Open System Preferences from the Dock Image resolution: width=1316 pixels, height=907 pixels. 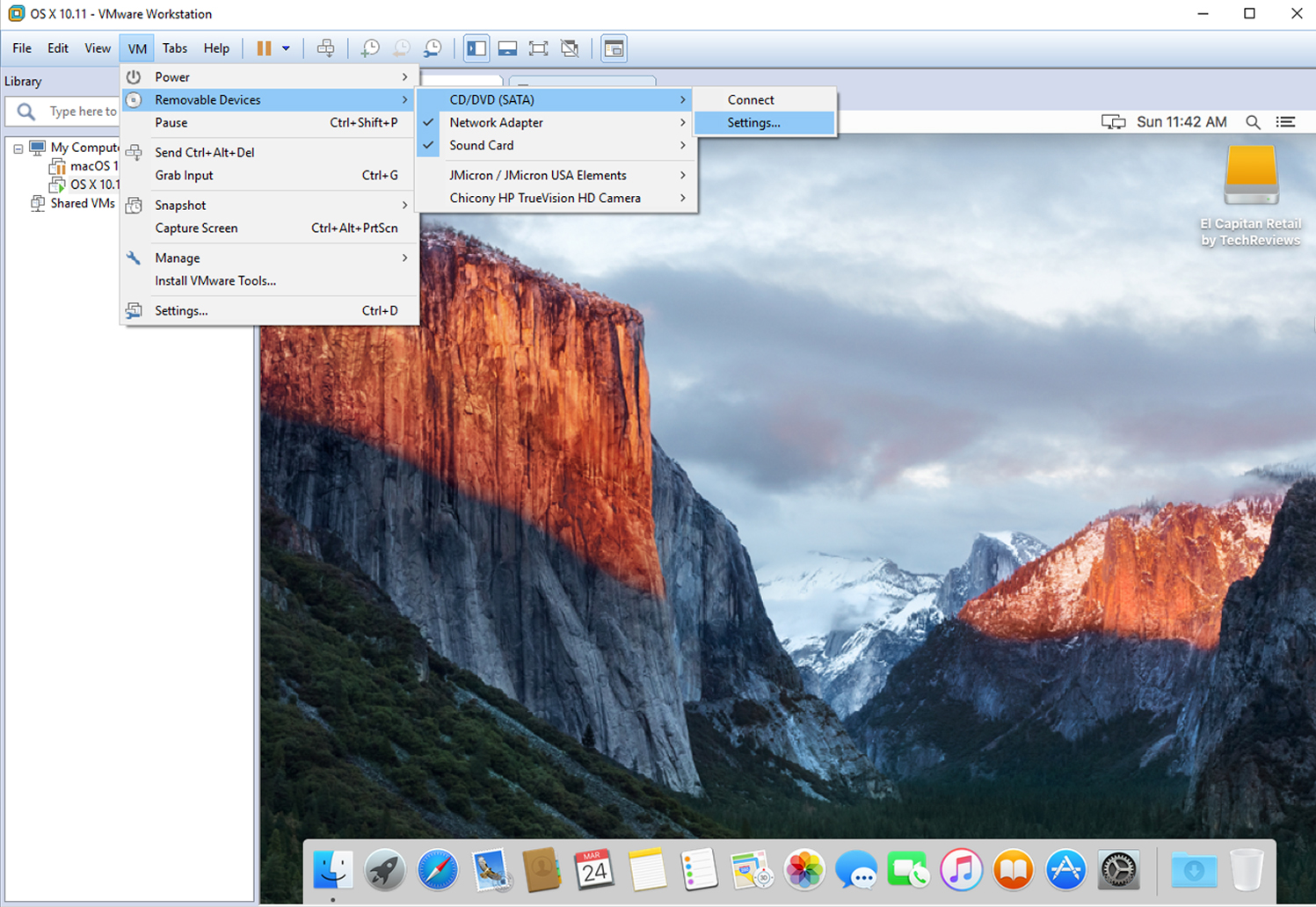pyautogui.click(x=1118, y=870)
